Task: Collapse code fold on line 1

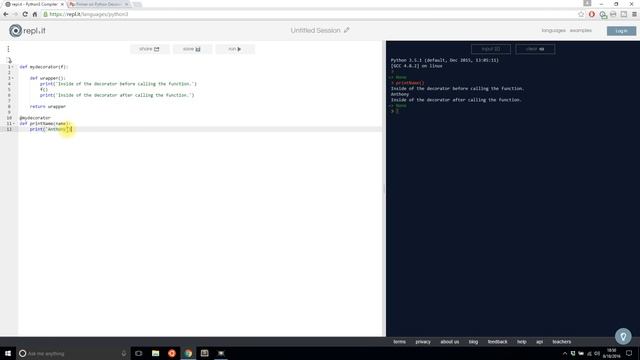Action: [12, 67]
